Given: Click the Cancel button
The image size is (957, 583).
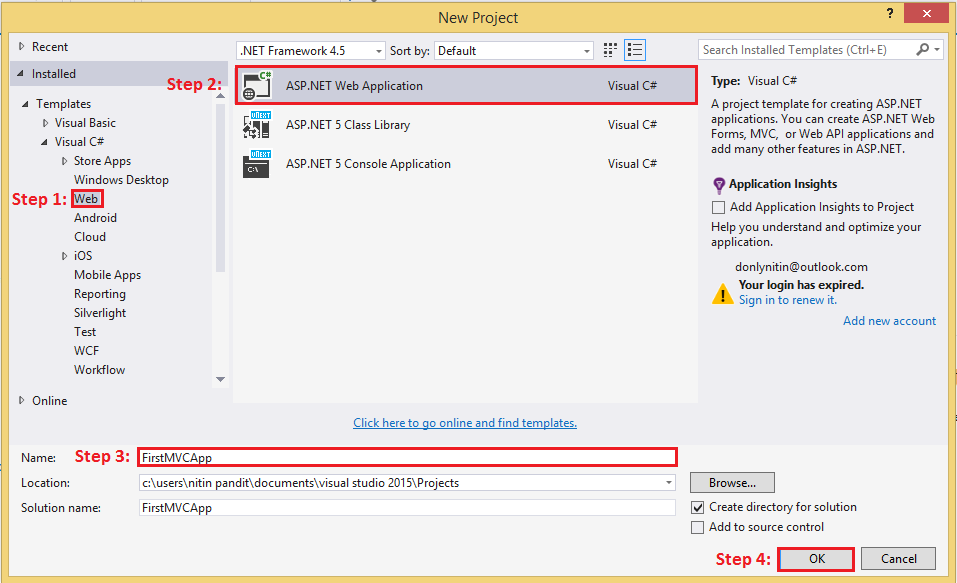Looking at the screenshot, I should (898, 559).
